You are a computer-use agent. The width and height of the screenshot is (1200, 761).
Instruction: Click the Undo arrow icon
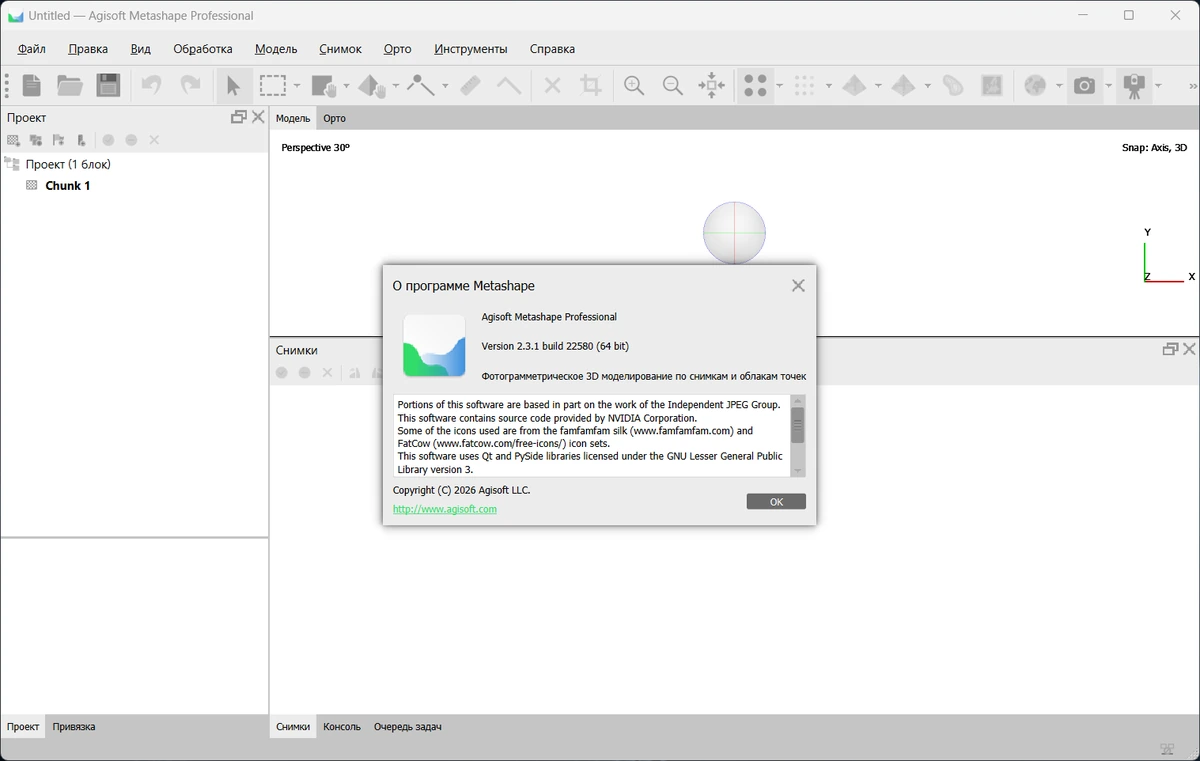[151, 85]
